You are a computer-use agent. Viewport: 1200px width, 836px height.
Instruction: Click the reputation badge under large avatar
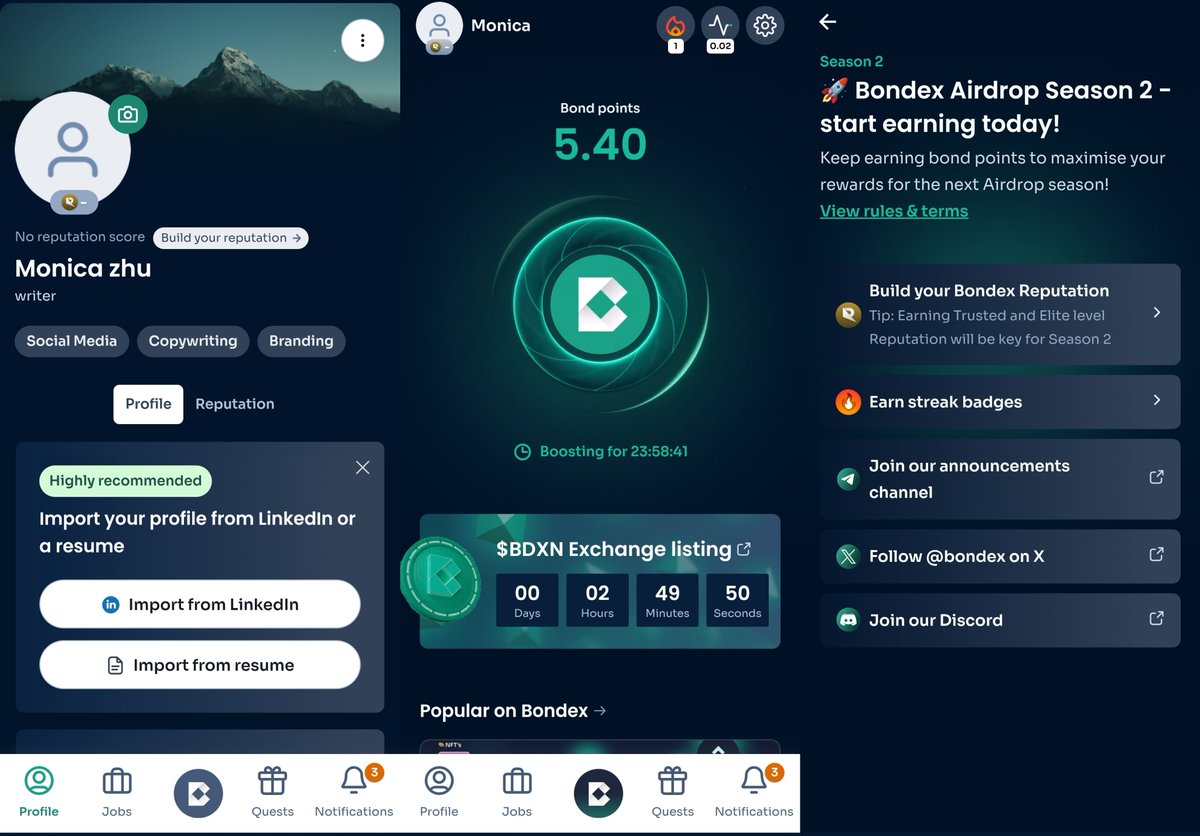coord(74,202)
